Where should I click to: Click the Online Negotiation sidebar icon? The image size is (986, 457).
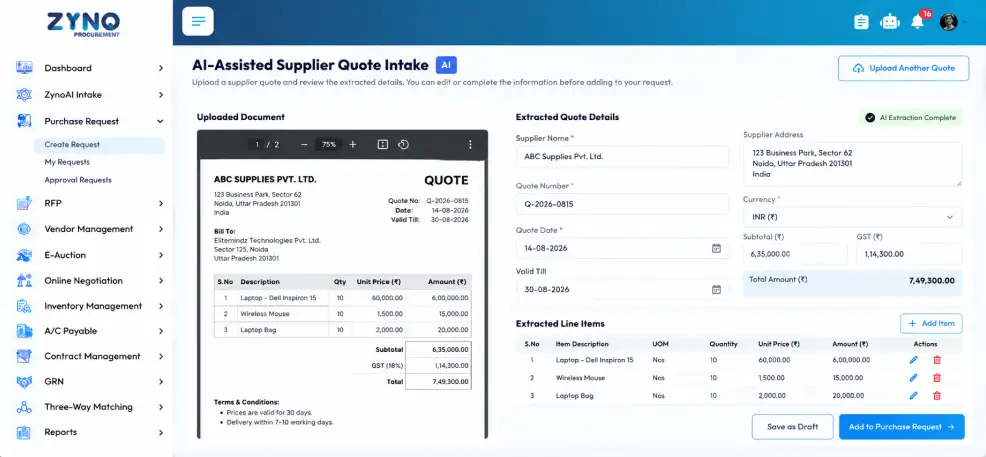[x=24, y=280]
